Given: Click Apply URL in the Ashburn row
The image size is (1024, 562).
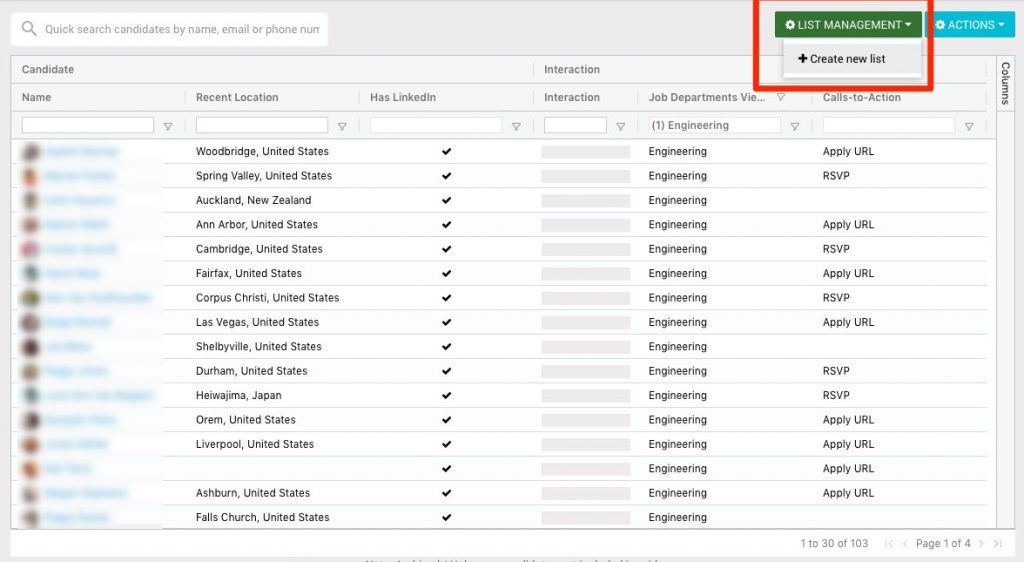Looking at the screenshot, I should pyautogui.click(x=848, y=493).
